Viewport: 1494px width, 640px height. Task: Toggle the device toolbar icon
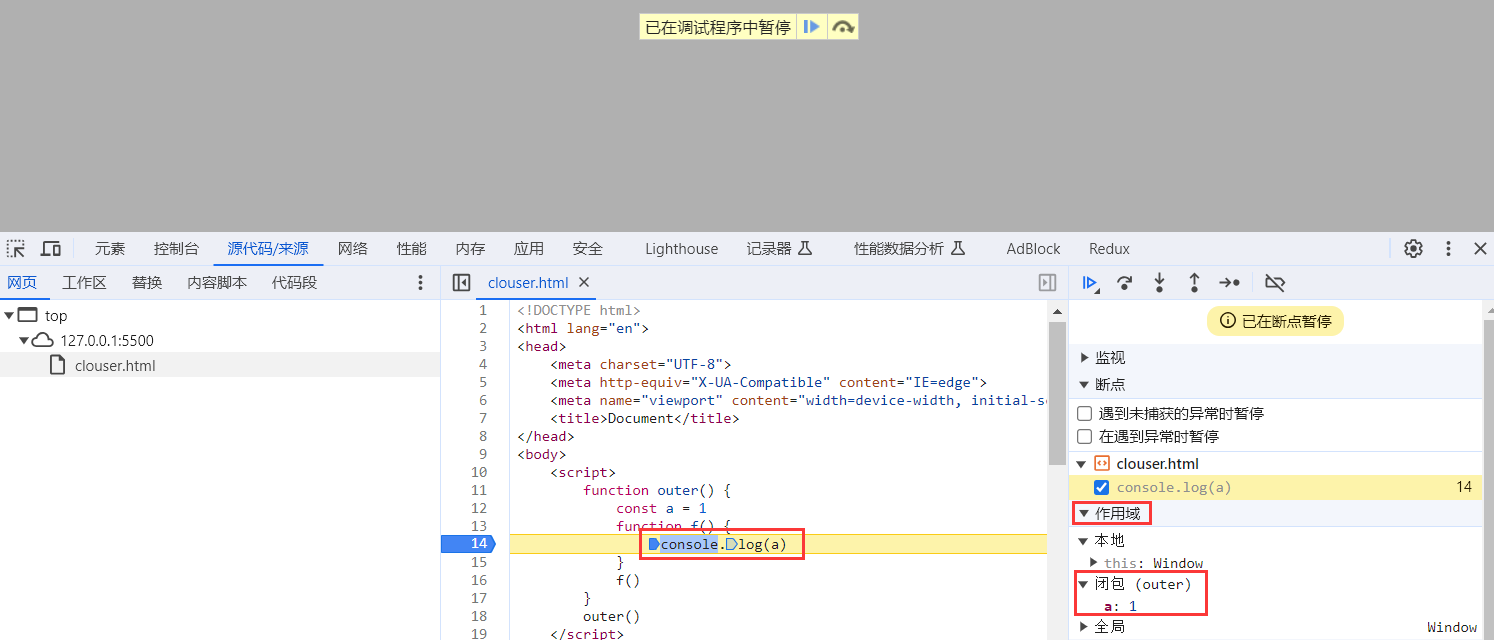coord(50,248)
